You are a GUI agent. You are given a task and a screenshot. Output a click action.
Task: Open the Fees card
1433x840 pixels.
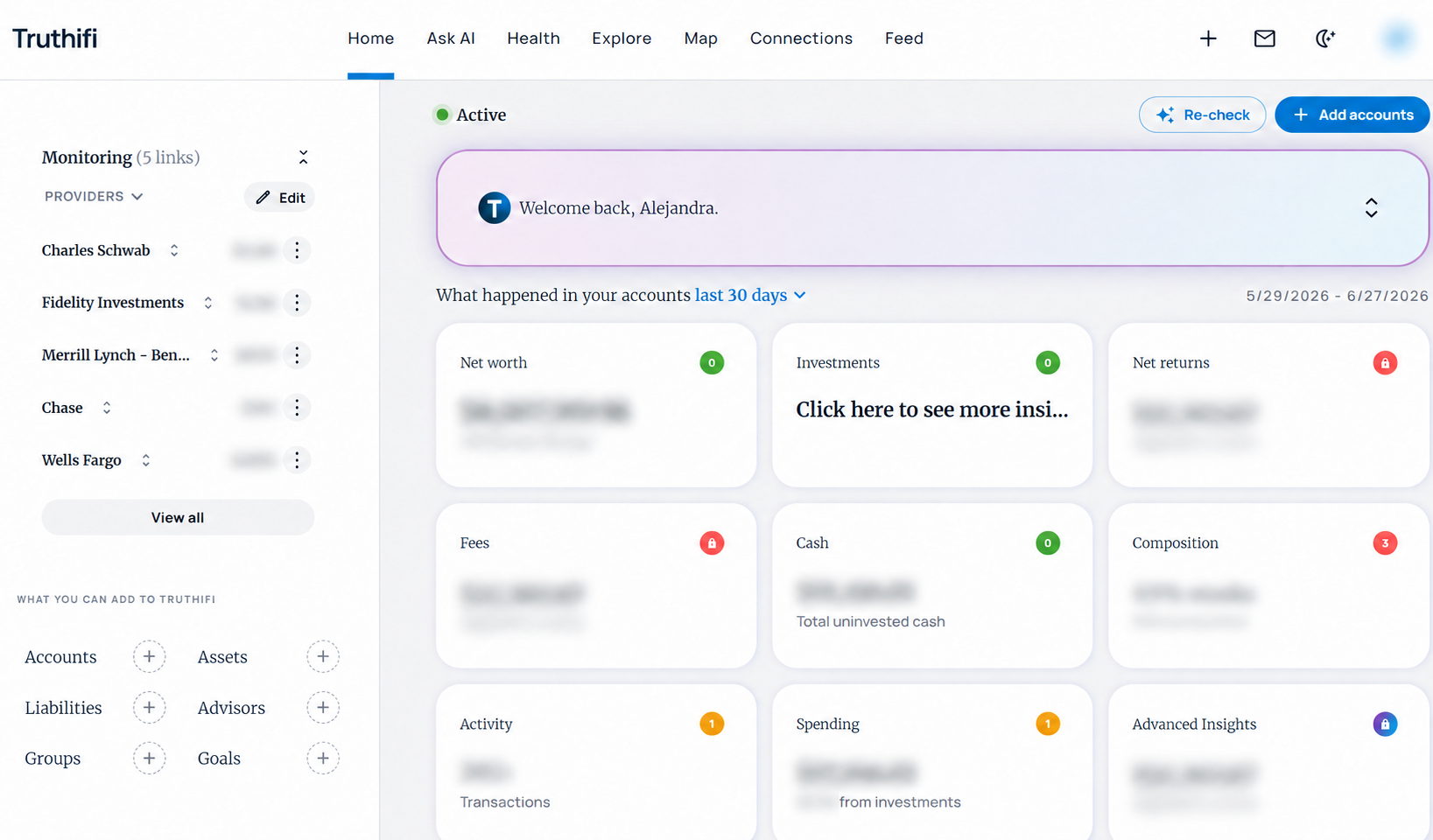tap(596, 585)
